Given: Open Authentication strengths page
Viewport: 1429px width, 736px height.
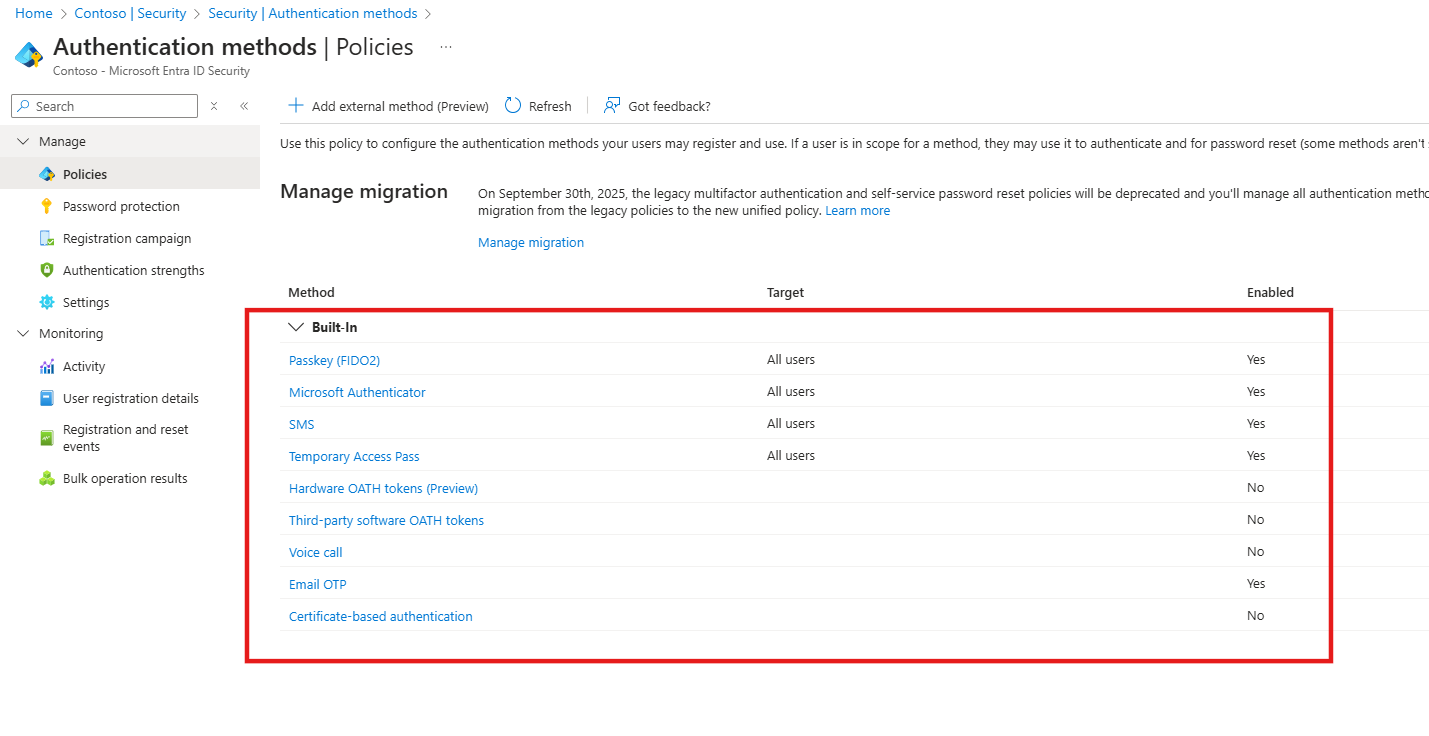Looking at the screenshot, I should pos(134,270).
